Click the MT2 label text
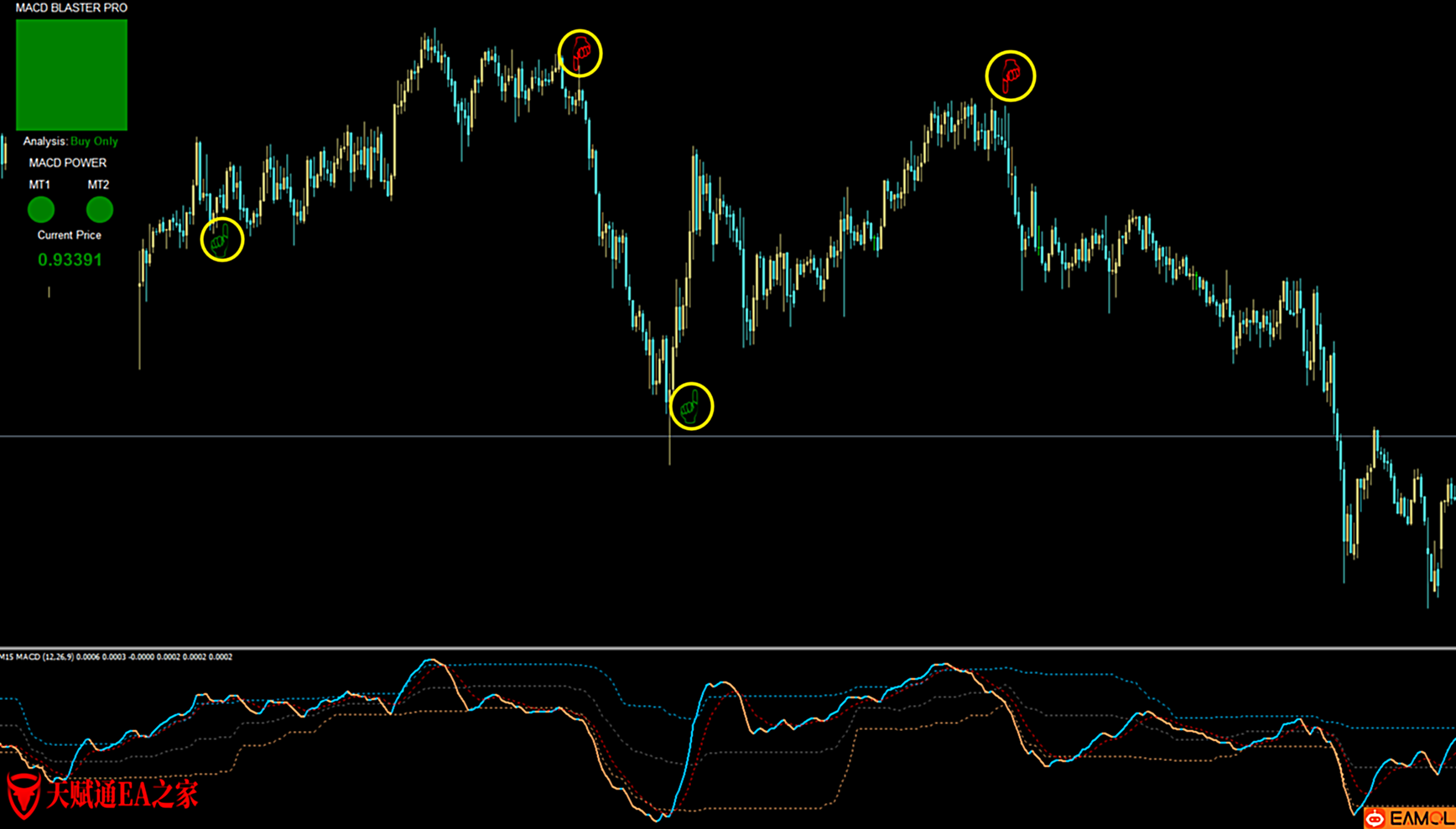Screen dimensions: 1456x829 pyautogui.click(x=98, y=184)
